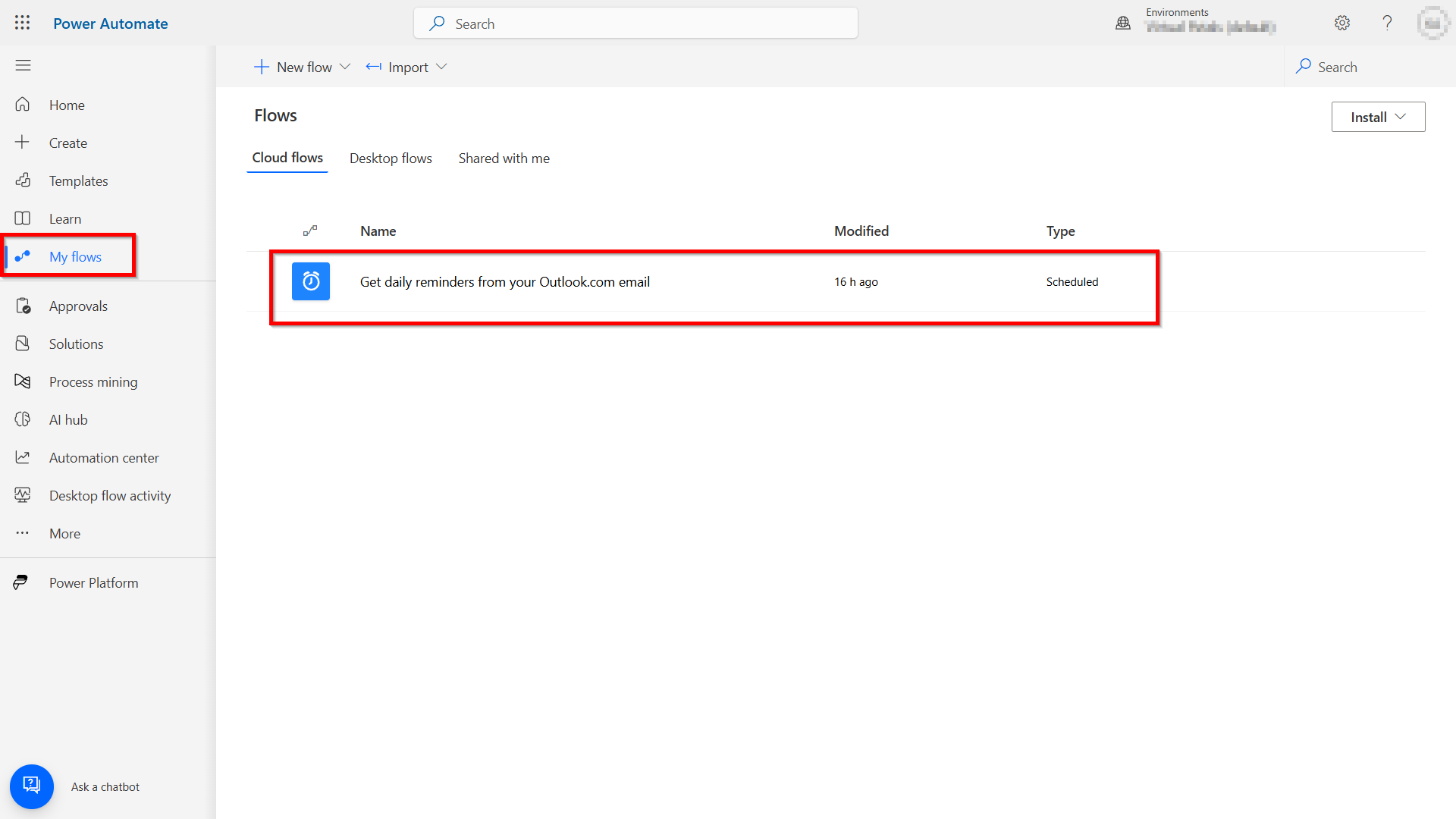Click the Power Platform icon
Screen dimensions: 1456x819
pyautogui.click(x=21, y=582)
